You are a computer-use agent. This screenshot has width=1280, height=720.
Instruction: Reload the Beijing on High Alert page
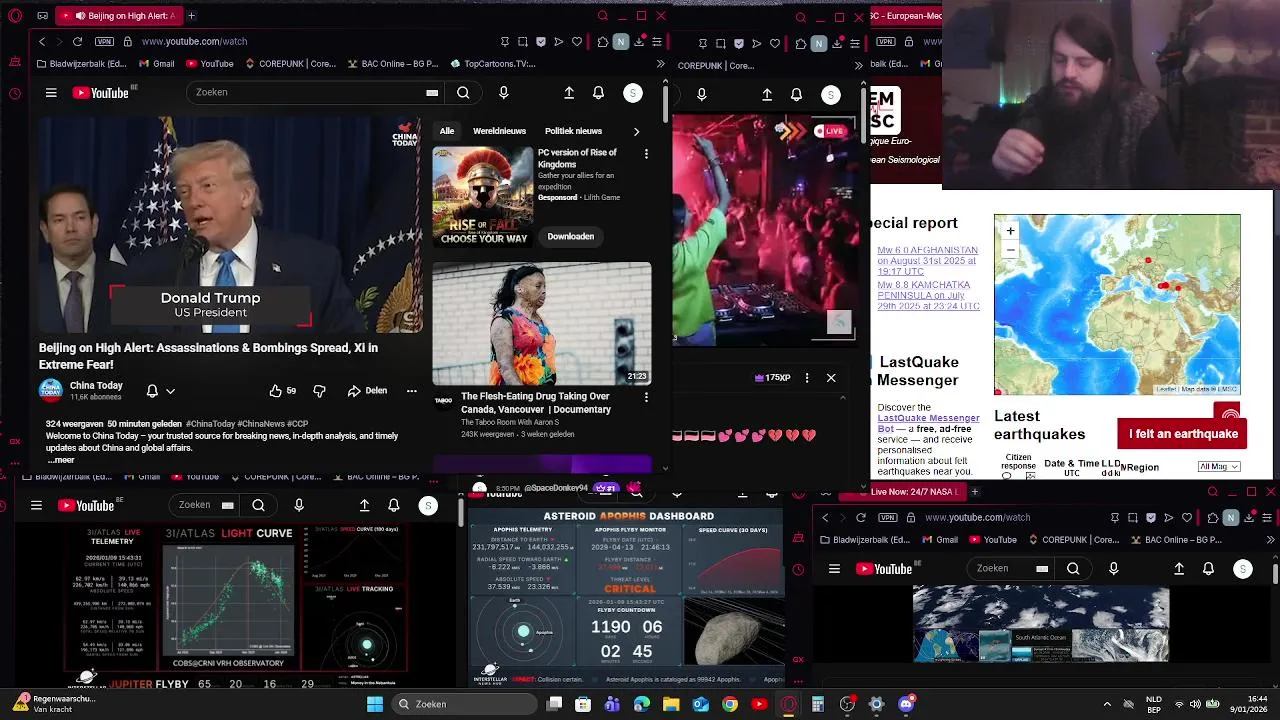pos(77,42)
